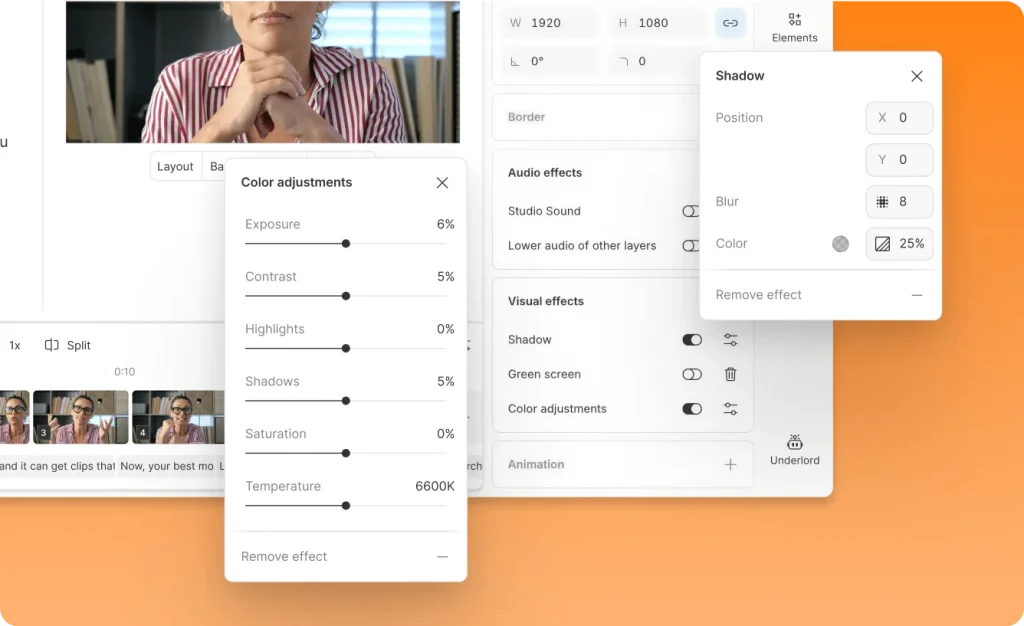Expand the Animation section with plus

point(730,464)
